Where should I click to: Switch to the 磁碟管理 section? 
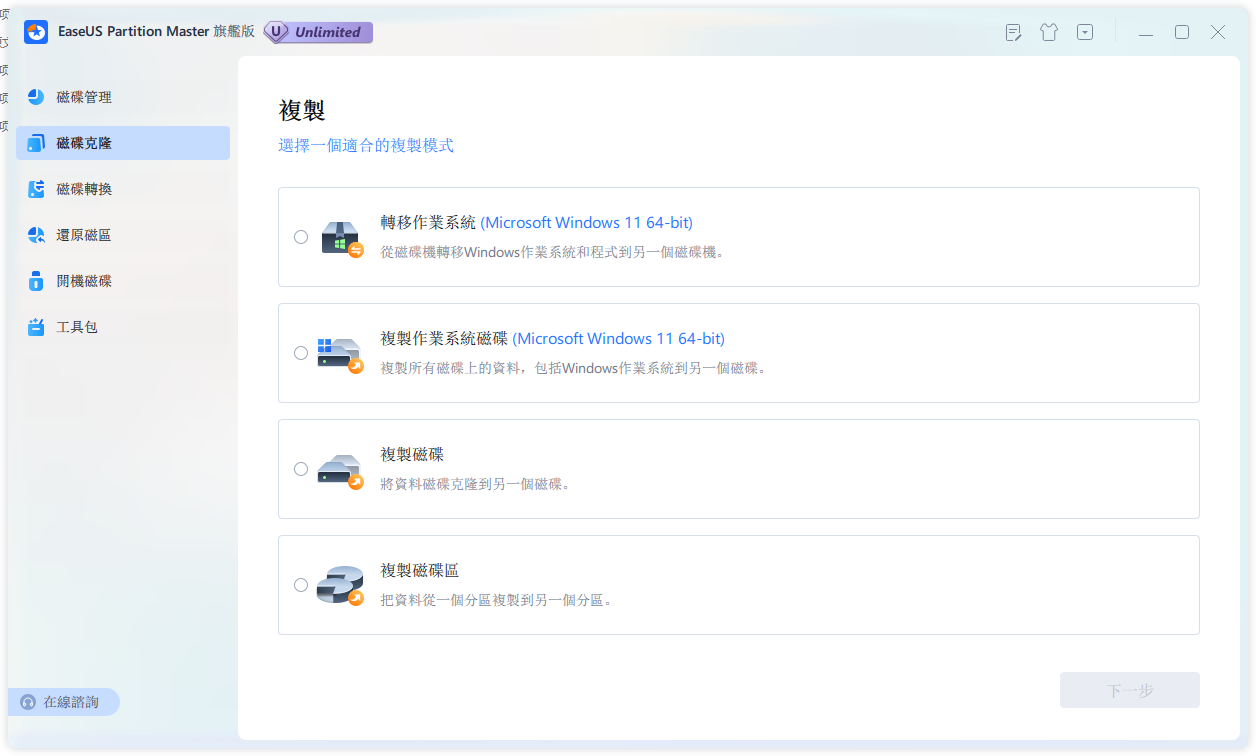85,97
